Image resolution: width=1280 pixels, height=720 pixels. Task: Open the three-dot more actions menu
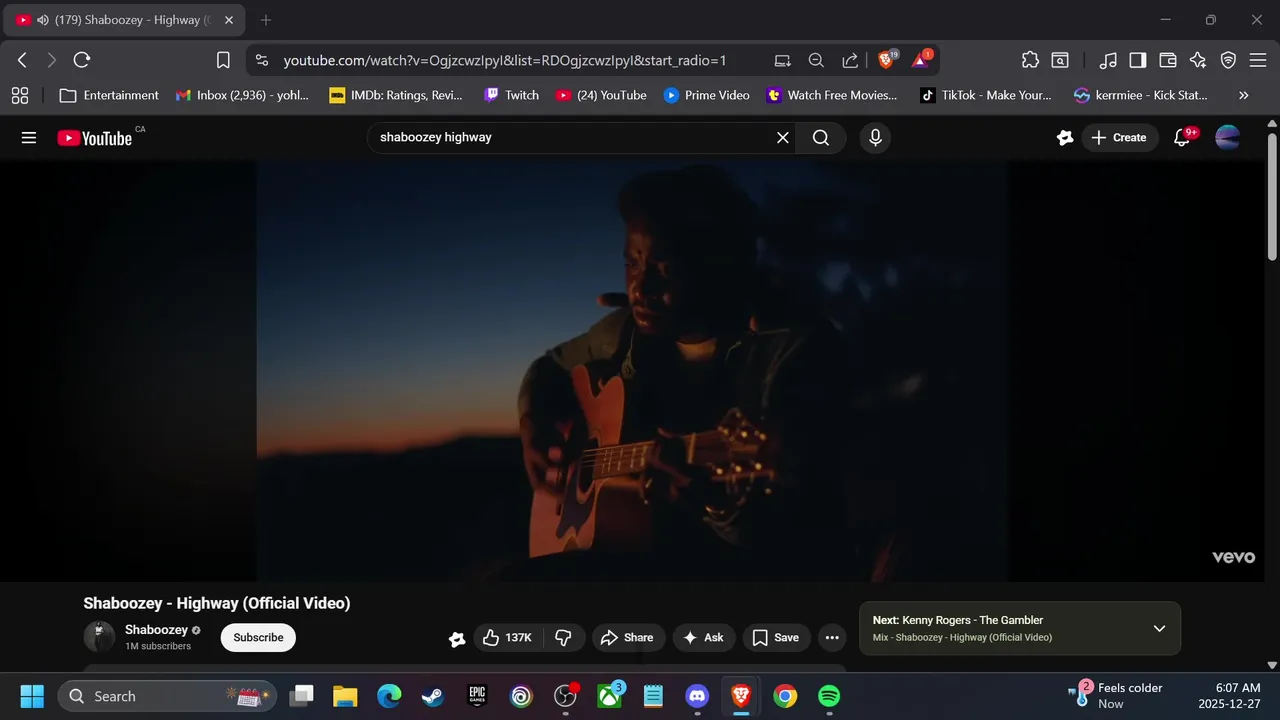pos(832,638)
